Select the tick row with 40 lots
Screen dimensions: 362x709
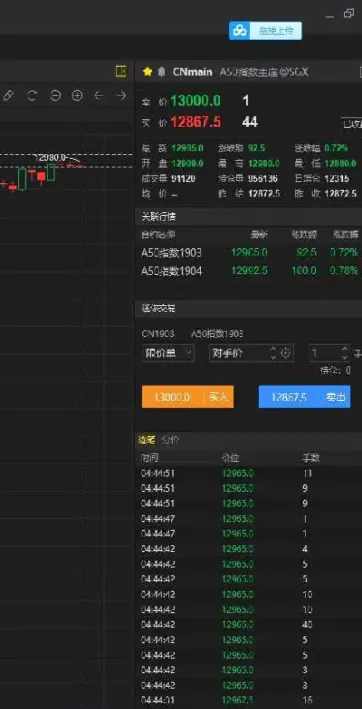(x=250, y=624)
